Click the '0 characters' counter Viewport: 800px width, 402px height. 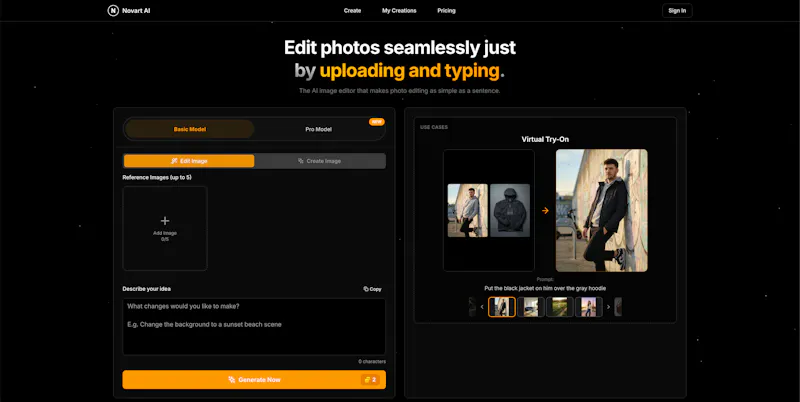tap(371, 362)
